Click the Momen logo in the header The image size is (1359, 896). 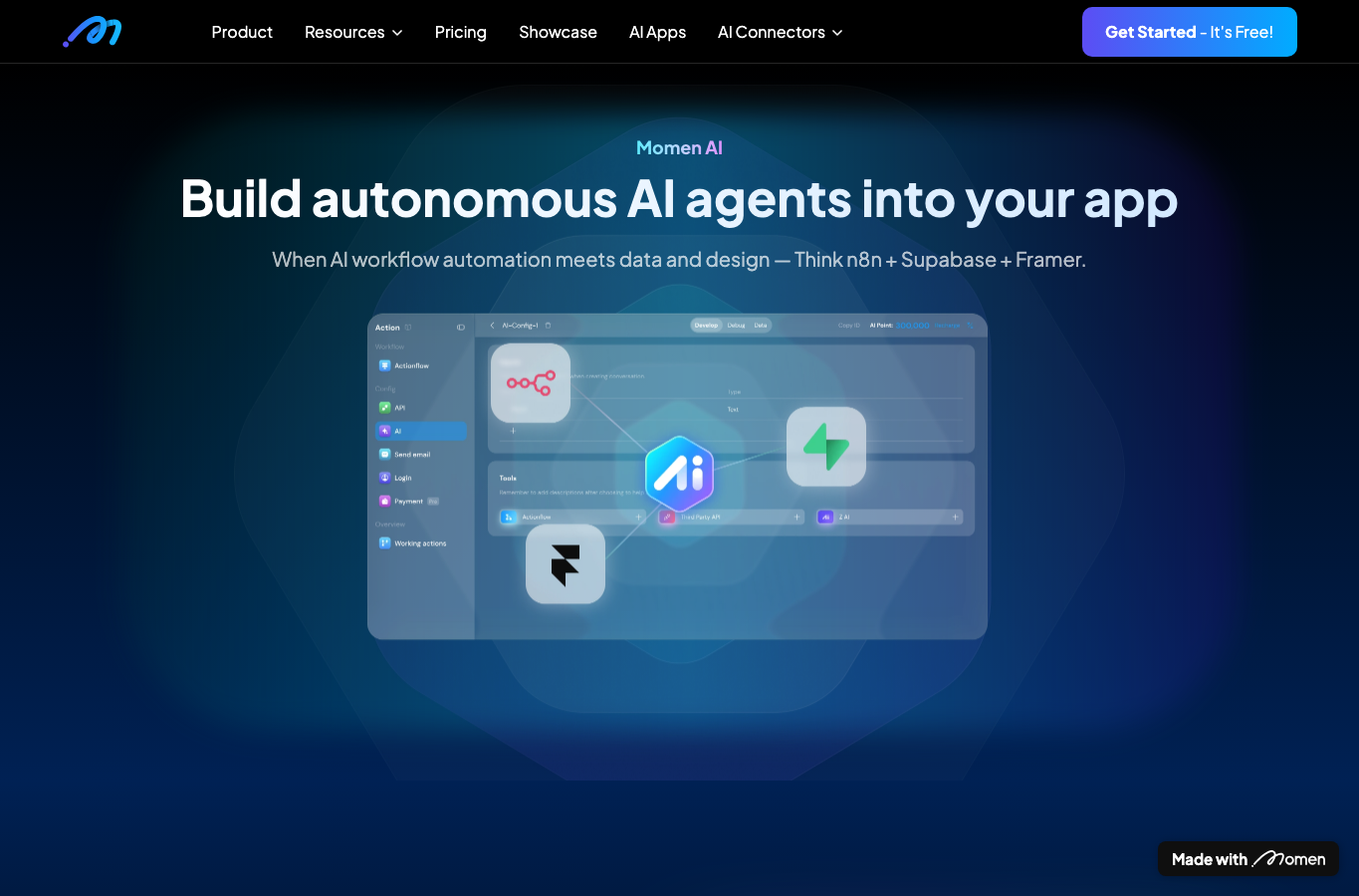[x=93, y=32]
